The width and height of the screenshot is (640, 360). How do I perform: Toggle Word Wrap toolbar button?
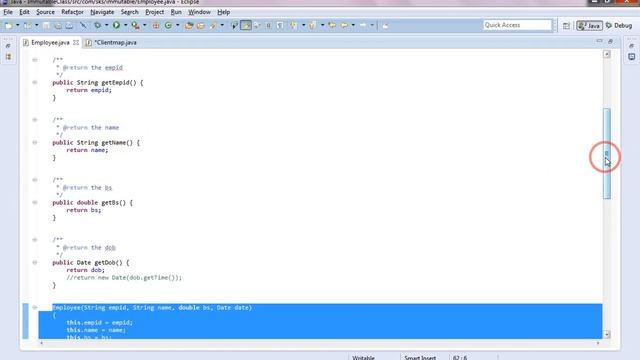click(x=257, y=25)
